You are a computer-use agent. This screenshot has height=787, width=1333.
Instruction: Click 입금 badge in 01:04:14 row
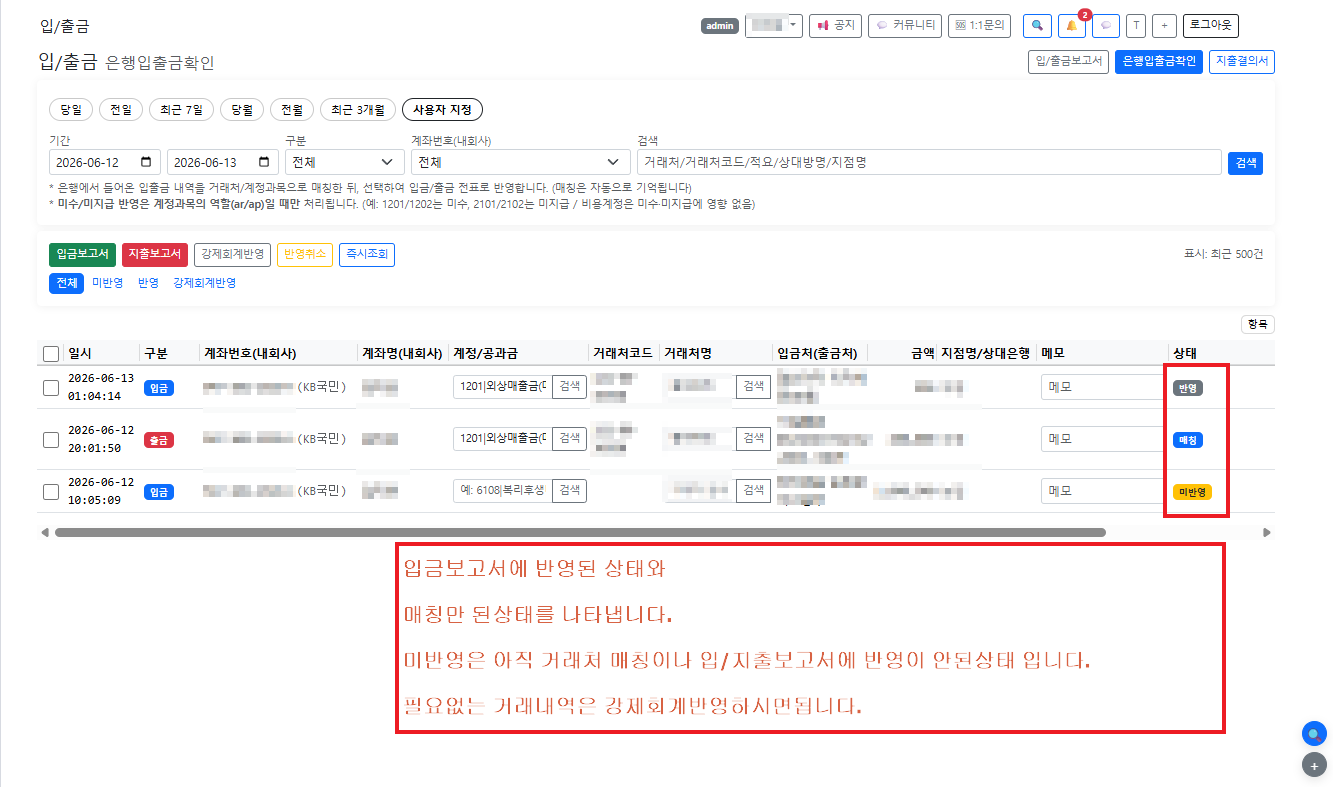point(159,388)
